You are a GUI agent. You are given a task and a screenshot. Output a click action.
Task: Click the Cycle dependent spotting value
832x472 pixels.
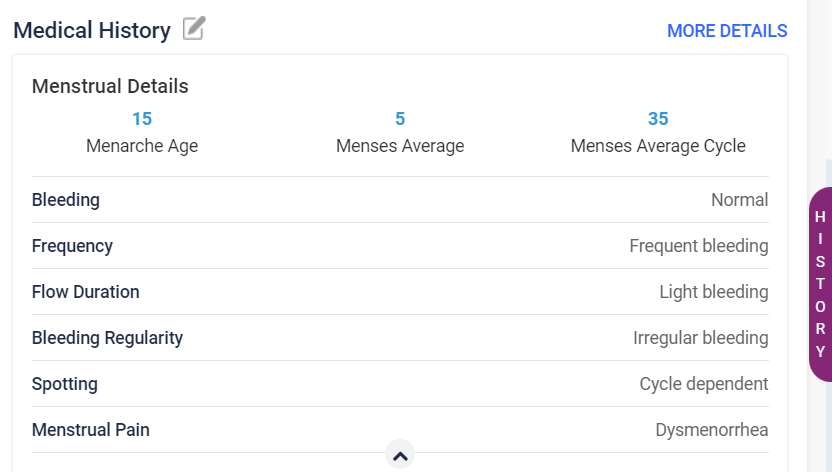pyautogui.click(x=703, y=384)
